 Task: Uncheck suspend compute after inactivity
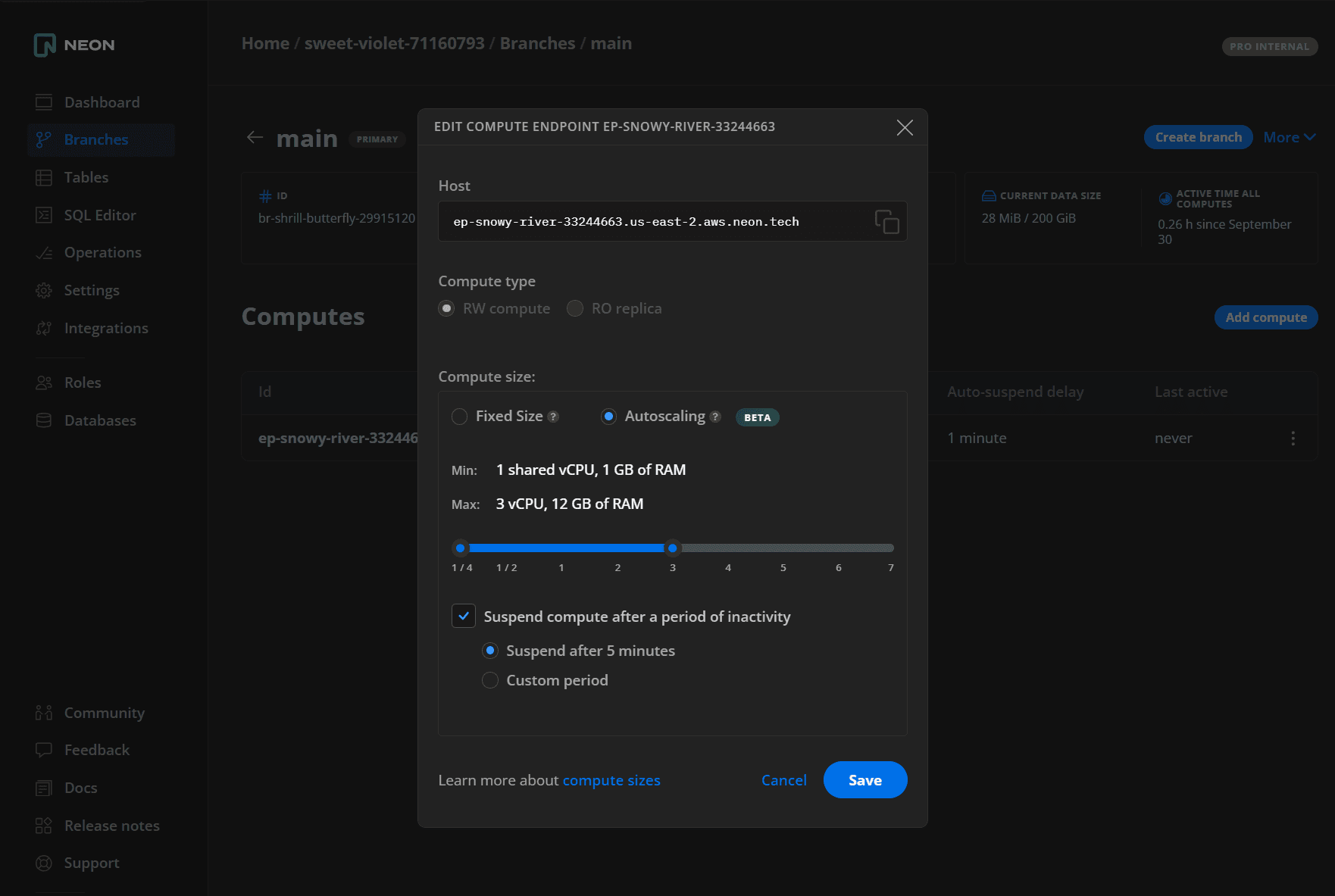point(463,616)
